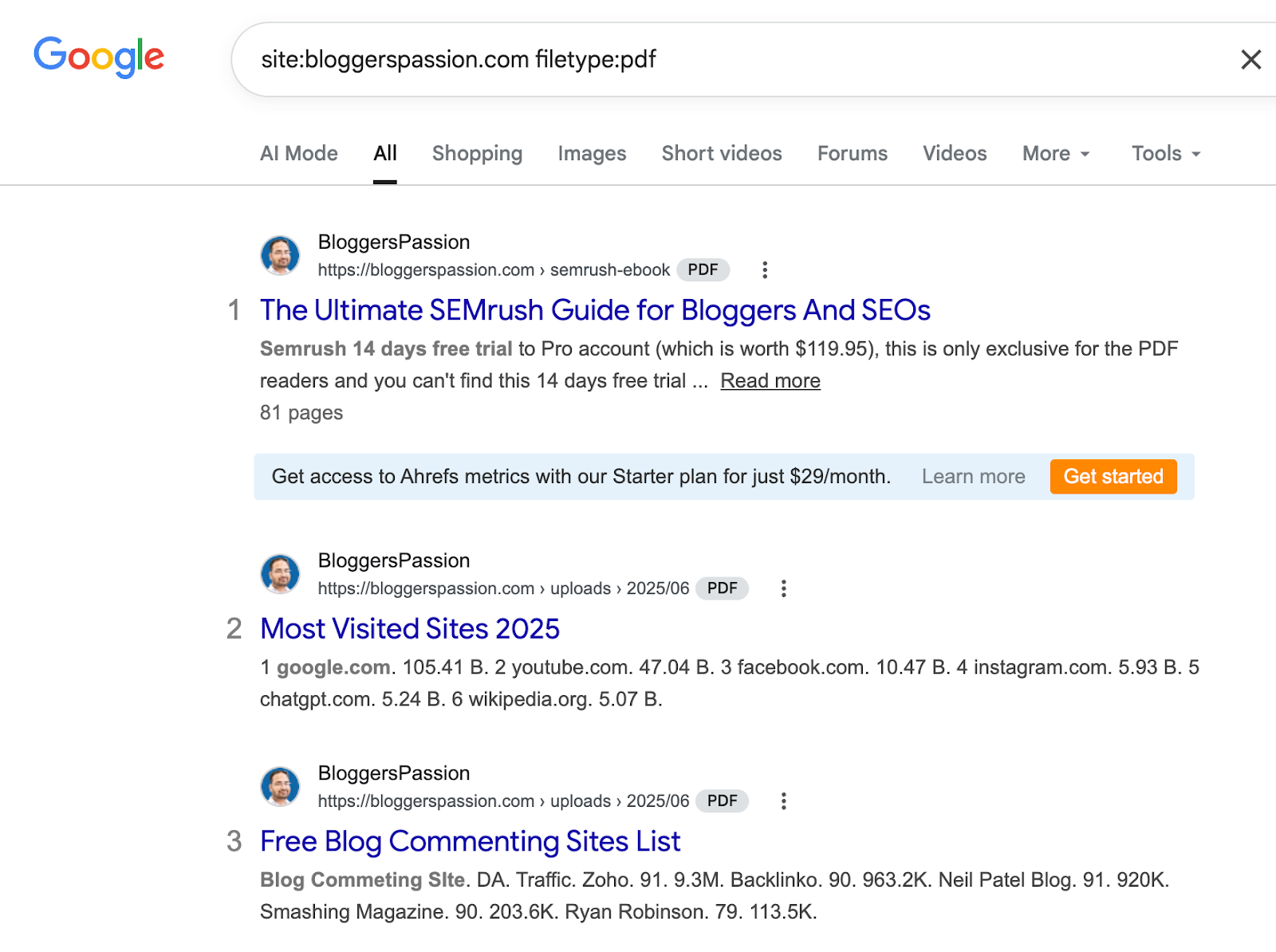Open three-dot menu for Most Visited Sites result
The image size is (1276, 952).
784,588
